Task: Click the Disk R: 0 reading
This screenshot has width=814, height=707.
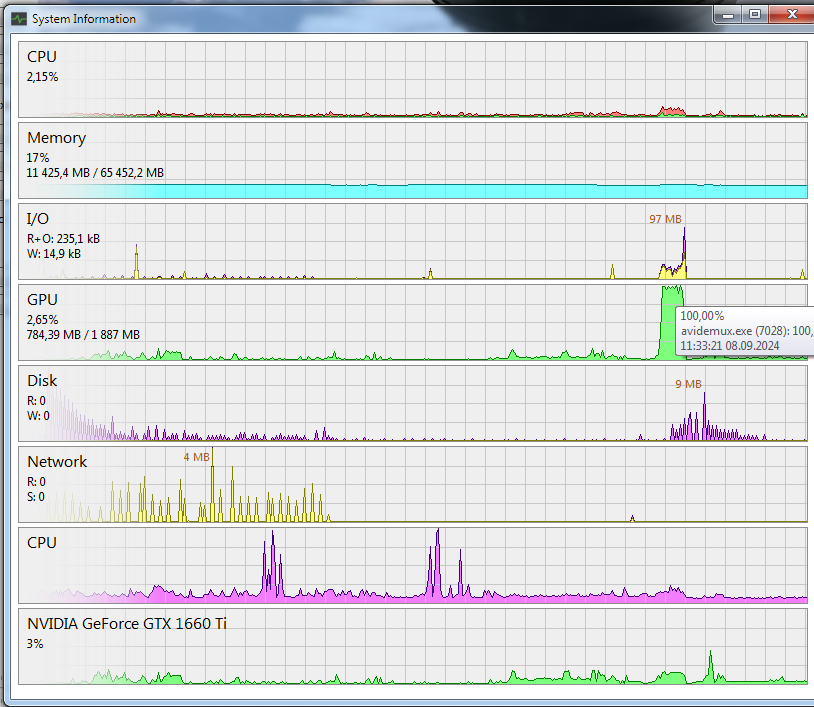Action: click(36, 401)
